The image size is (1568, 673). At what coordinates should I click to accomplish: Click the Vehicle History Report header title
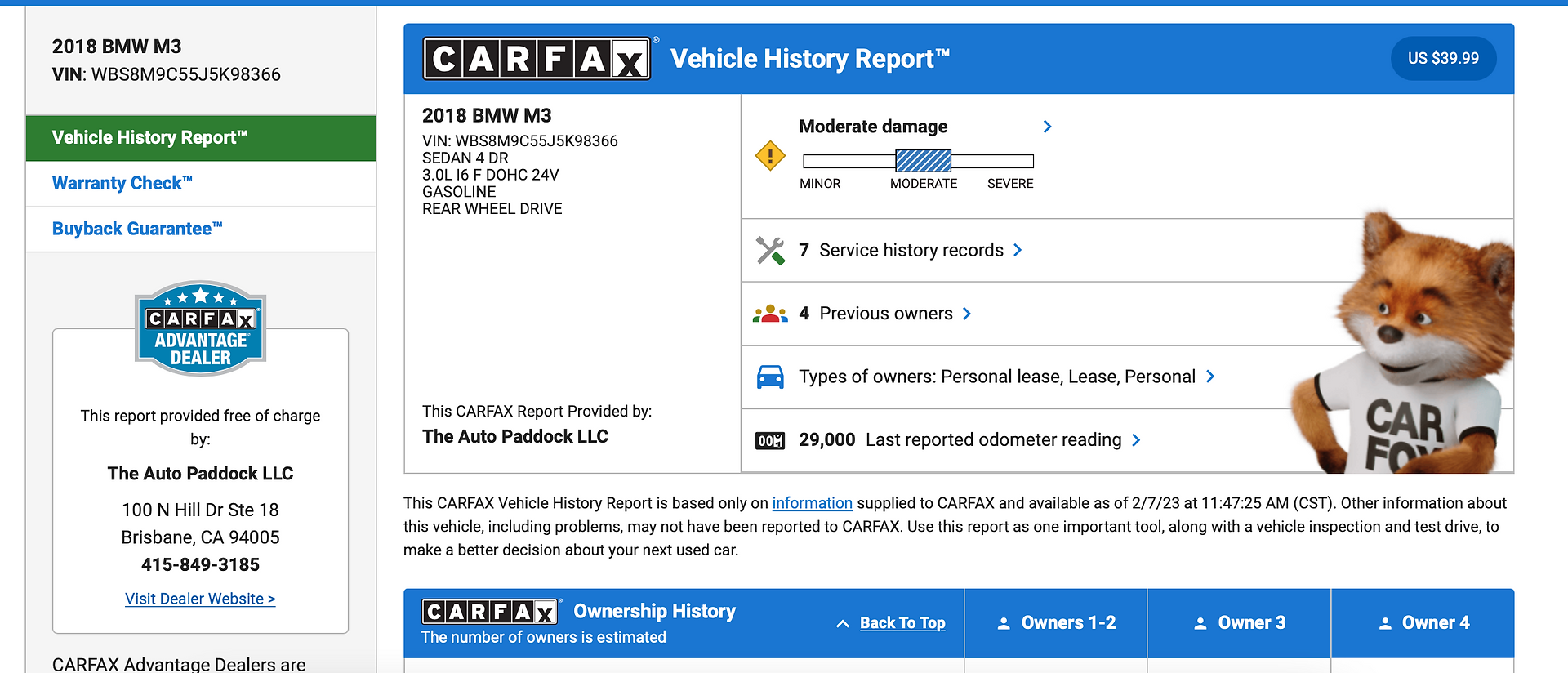tap(810, 59)
